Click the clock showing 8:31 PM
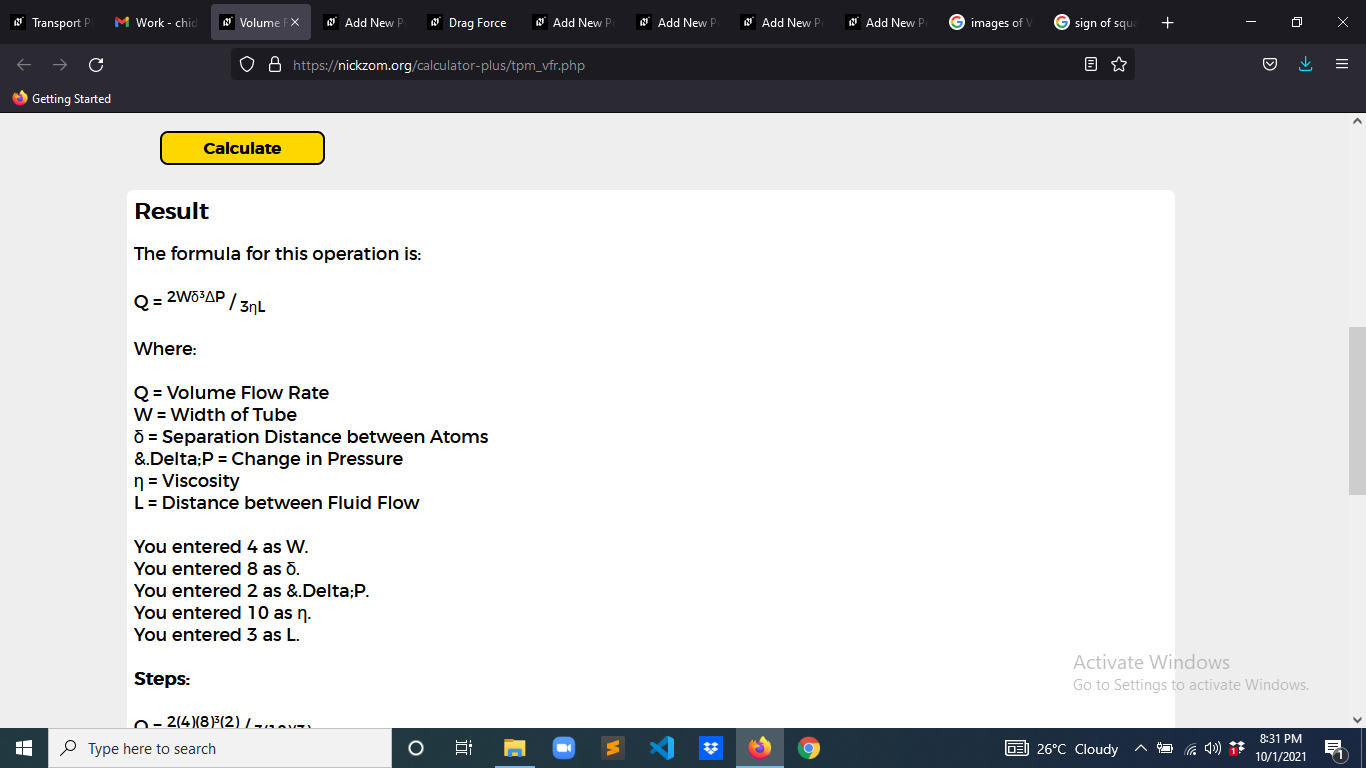Screen dimensions: 1366x768 (1281, 748)
